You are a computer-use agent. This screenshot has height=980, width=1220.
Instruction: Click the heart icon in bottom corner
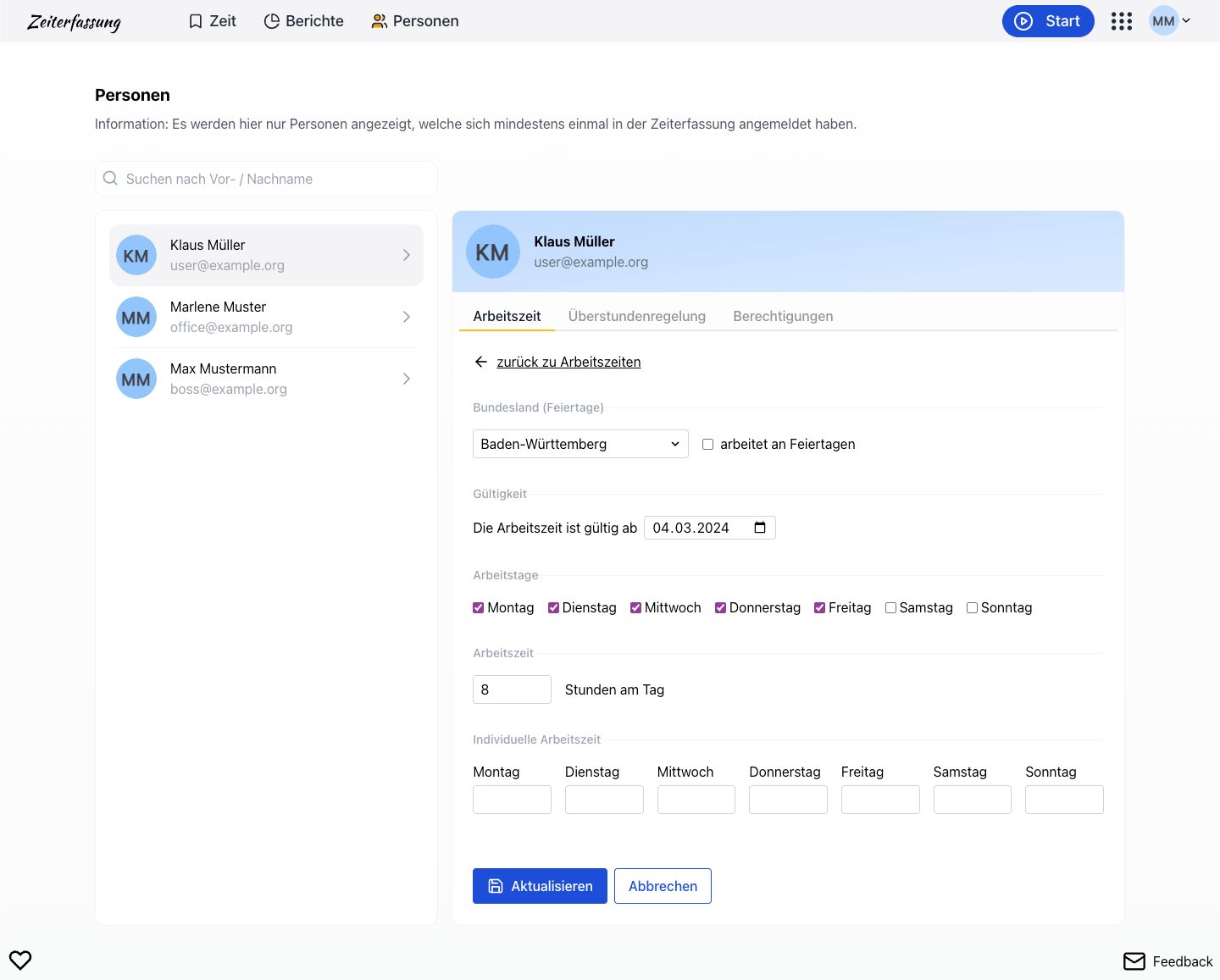coord(20,960)
